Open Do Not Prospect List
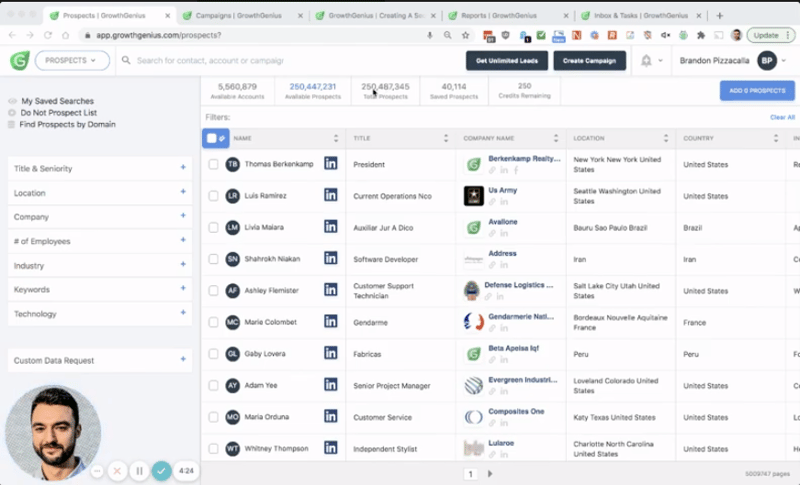This screenshot has width=800, height=485. pos(59,113)
